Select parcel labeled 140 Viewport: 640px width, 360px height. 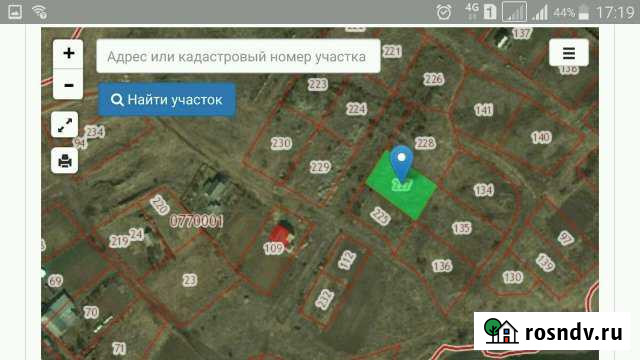pos(541,137)
